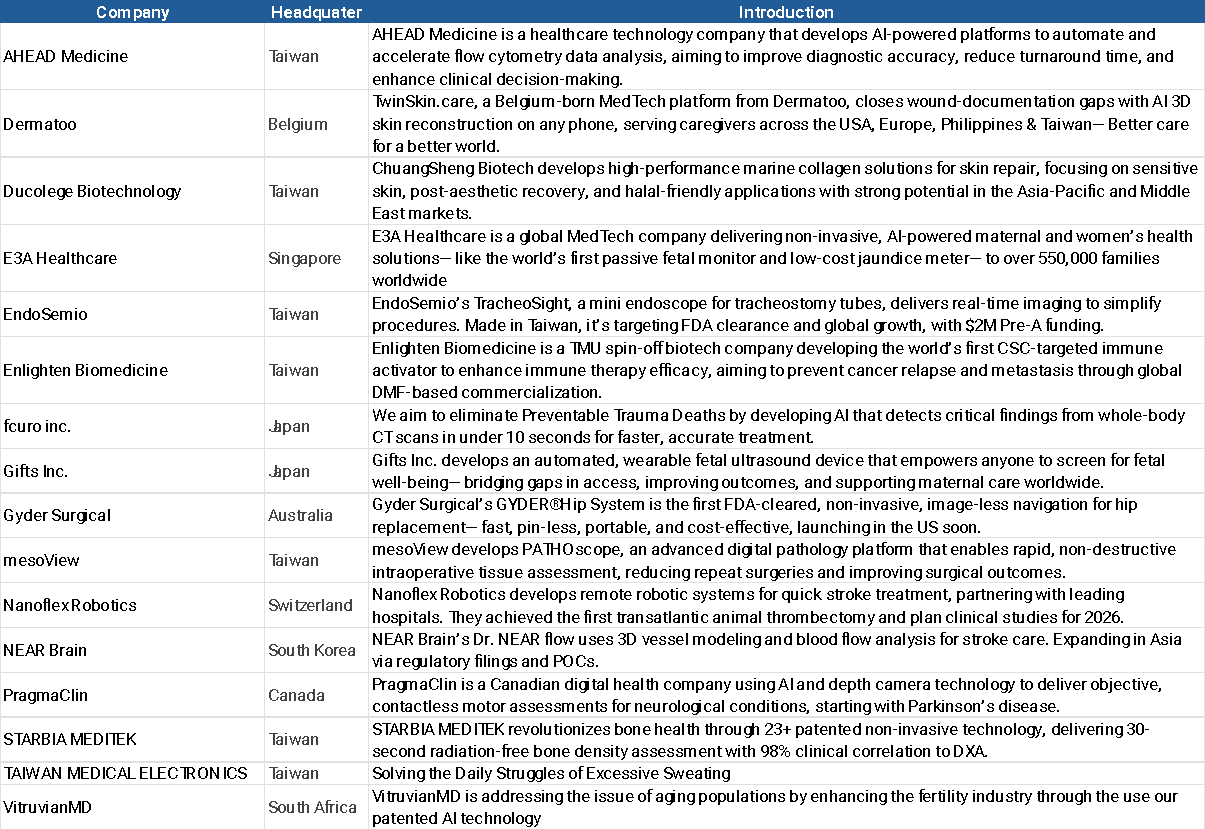The width and height of the screenshot is (1205, 829).
Task: Select the EndoSemio company cell
Action: [x=132, y=314]
